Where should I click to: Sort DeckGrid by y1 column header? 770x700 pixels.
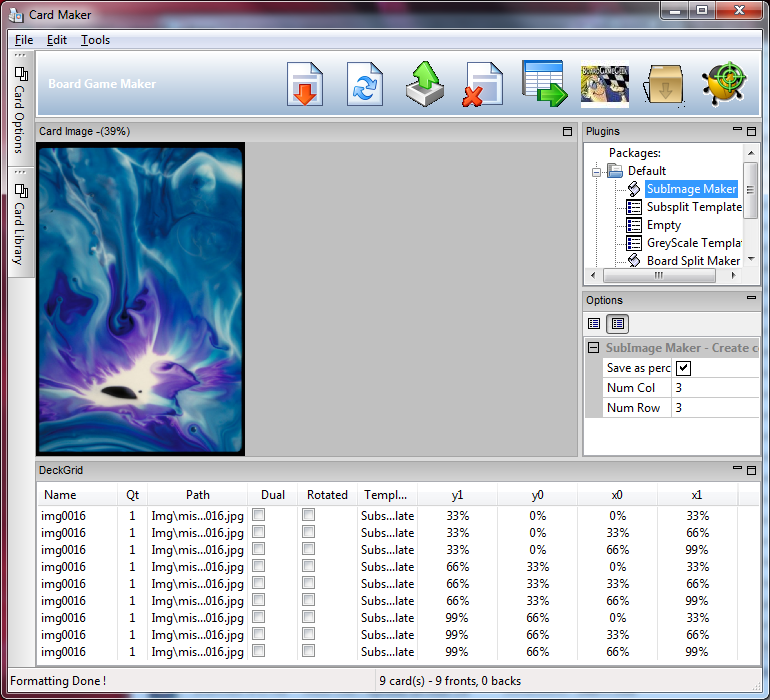[457, 495]
